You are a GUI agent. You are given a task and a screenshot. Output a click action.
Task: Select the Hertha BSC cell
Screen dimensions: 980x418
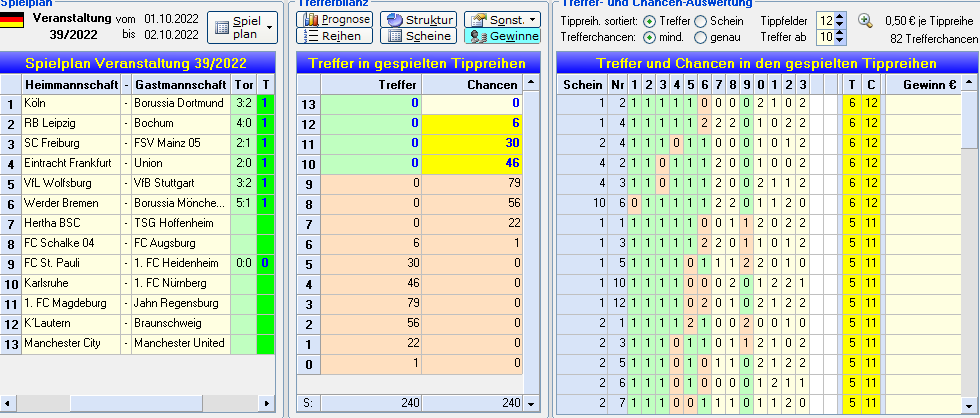coord(71,223)
